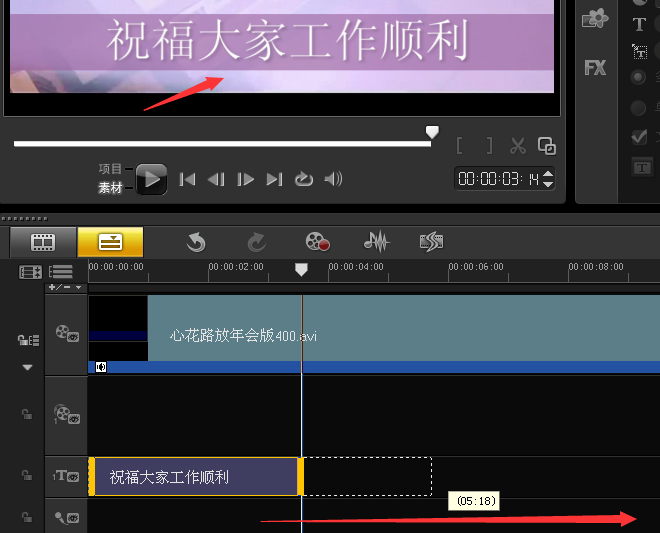The image size is (660, 533).
Task: Click the 祝福大家工作顺利 title in the preview
Action: (x=287, y=41)
